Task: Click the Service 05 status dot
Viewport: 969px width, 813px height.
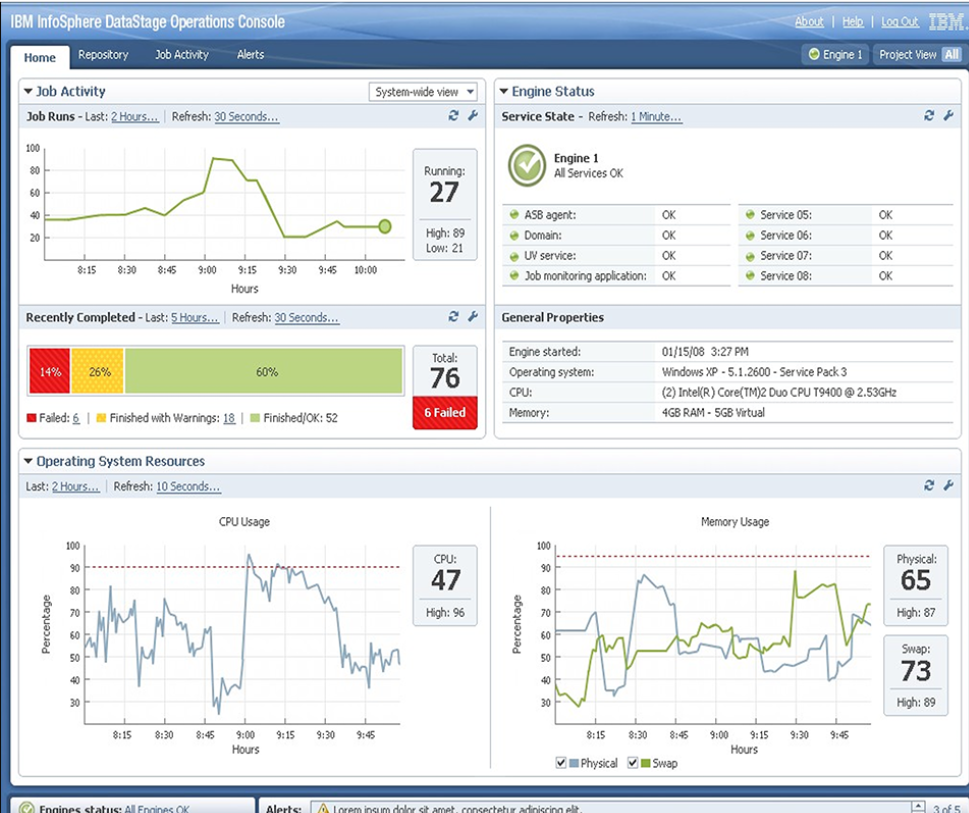Action: pos(750,214)
